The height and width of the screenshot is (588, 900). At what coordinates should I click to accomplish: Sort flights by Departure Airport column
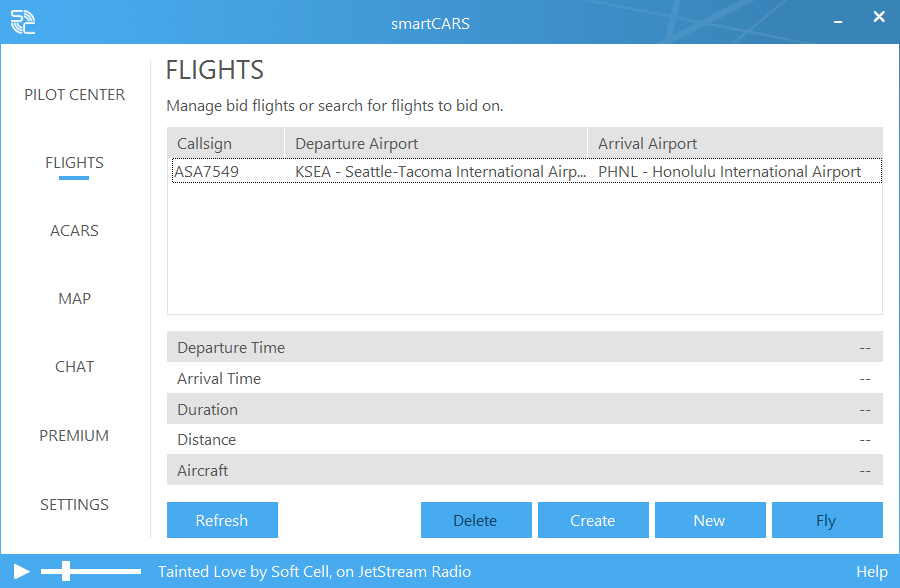[x=435, y=143]
